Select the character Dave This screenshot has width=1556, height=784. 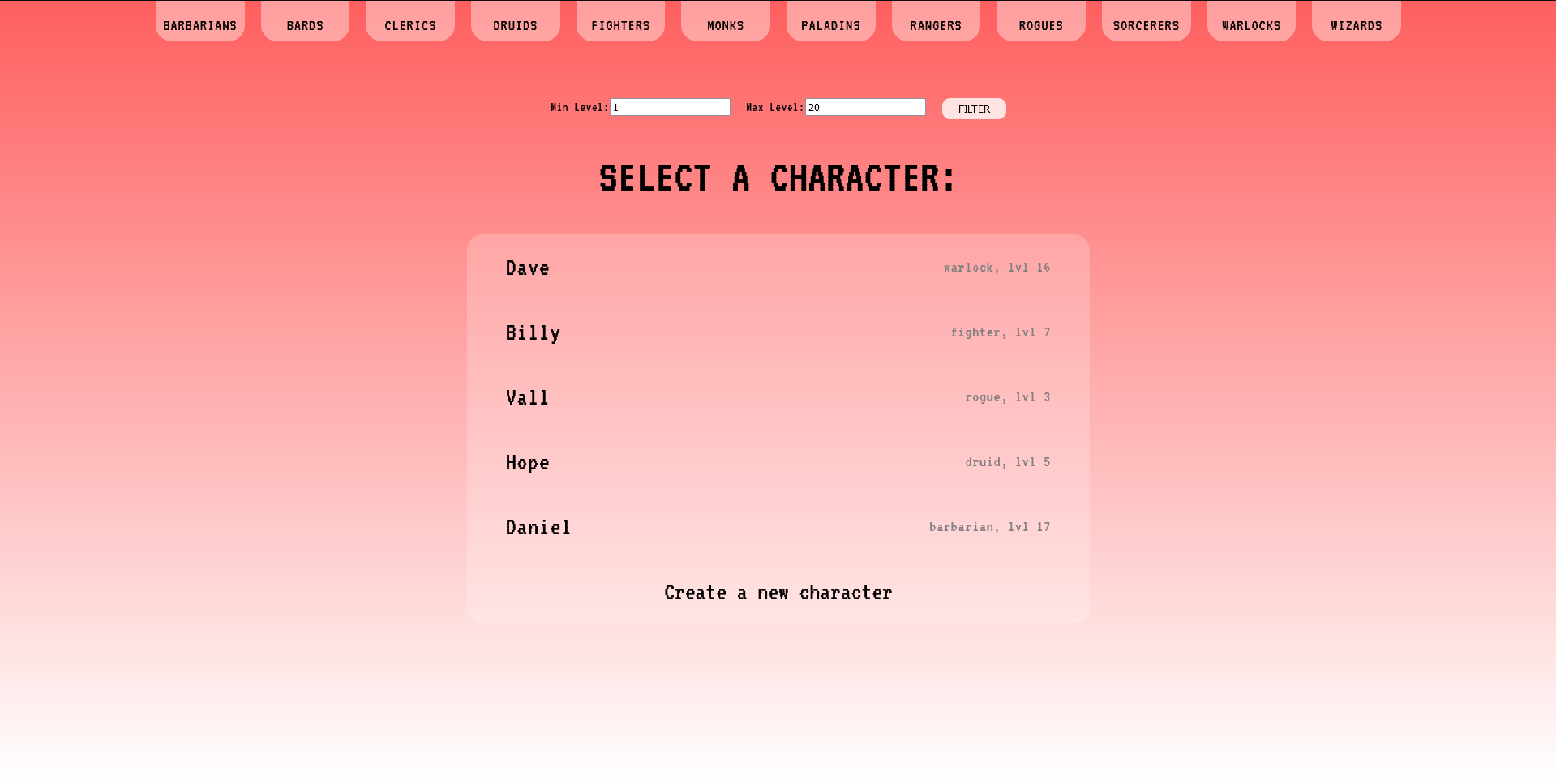[x=778, y=268]
